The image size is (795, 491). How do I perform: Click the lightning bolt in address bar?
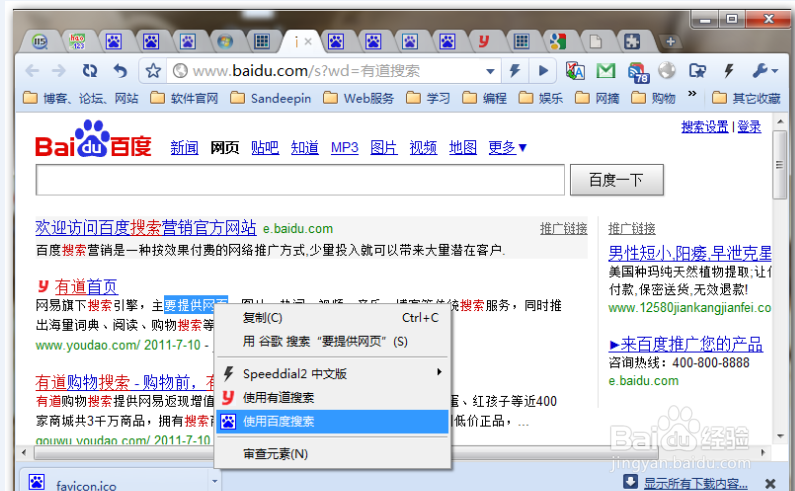[515, 71]
